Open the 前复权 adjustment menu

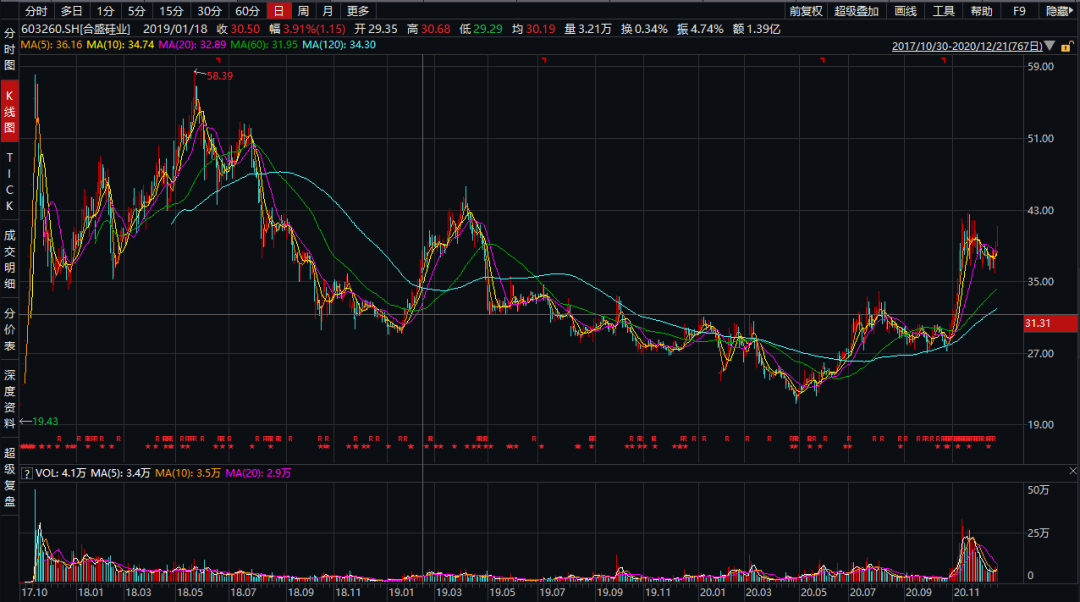click(x=806, y=11)
